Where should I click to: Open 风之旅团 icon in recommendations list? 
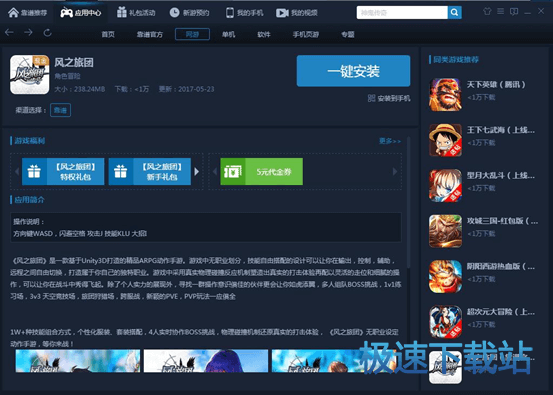(x=445, y=367)
